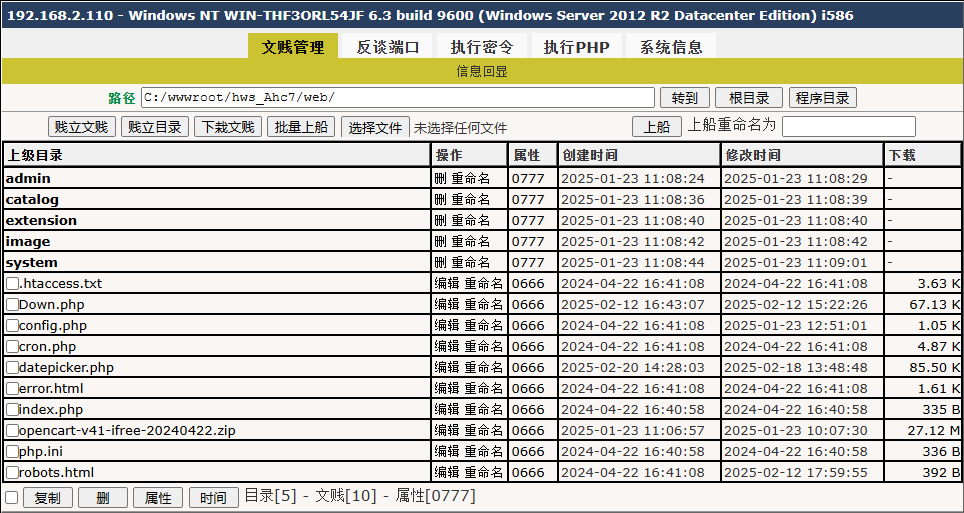Viewport: 964px width, 513px height.
Task: Click 编辑 for robots.html
Action: click(x=447, y=472)
